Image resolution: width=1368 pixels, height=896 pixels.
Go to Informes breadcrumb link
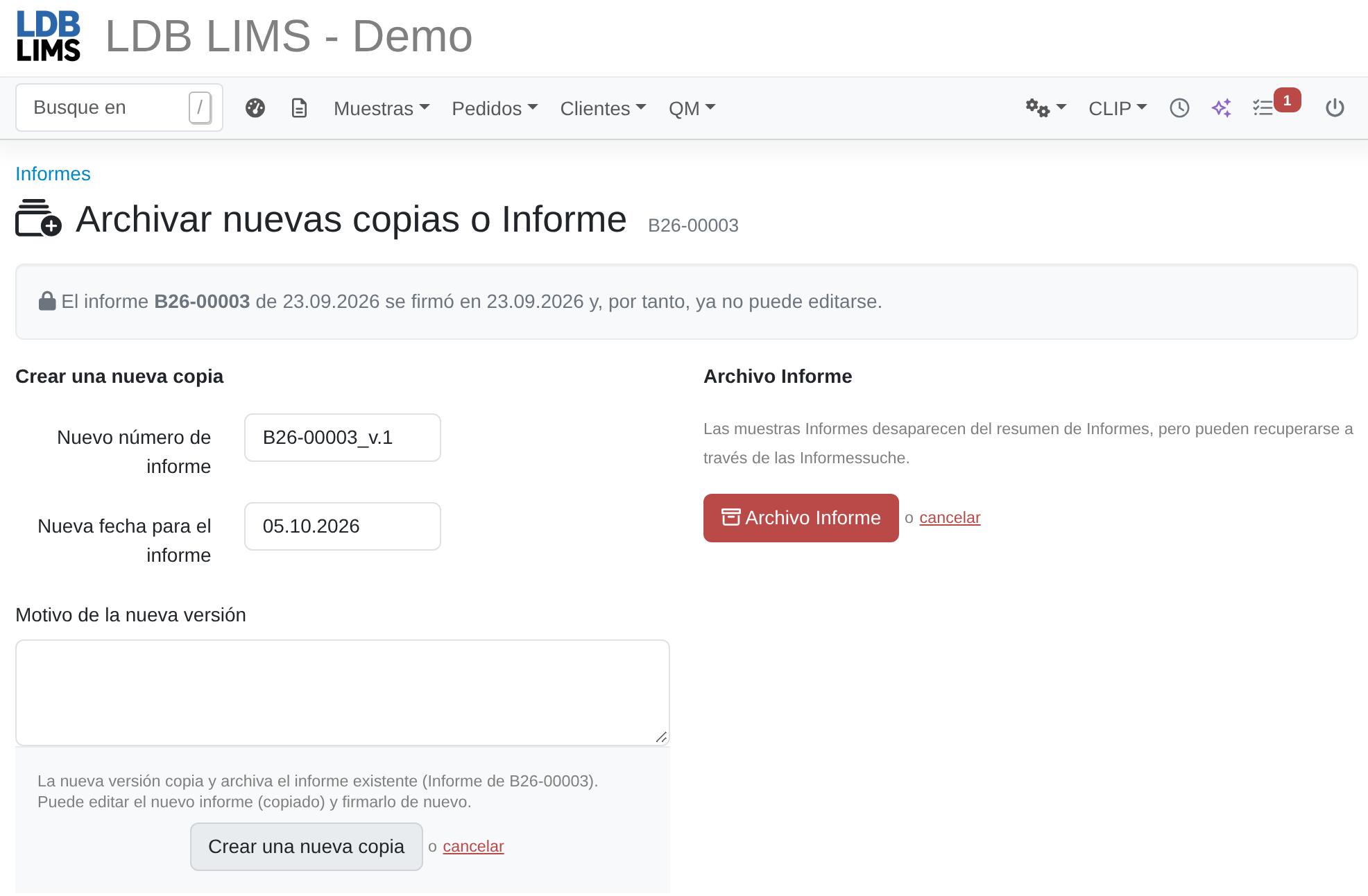pyautogui.click(x=53, y=173)
